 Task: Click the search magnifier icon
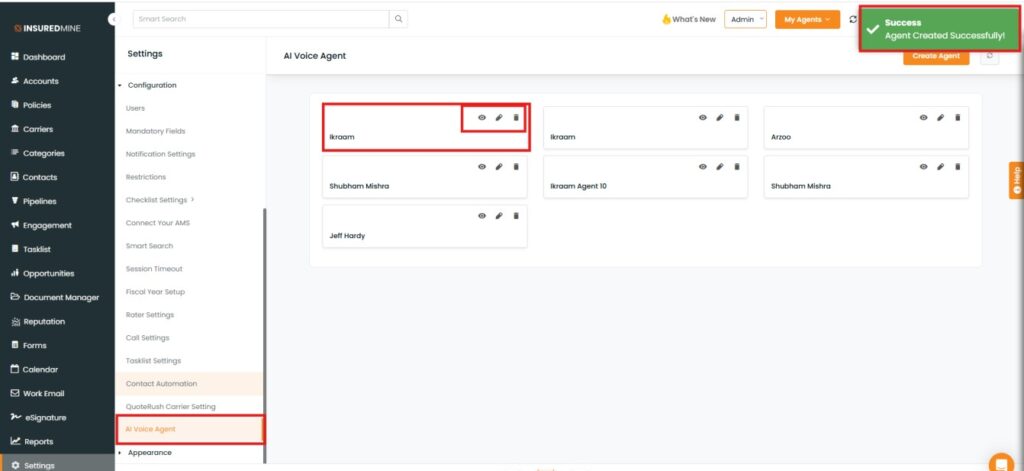(398, 19)
